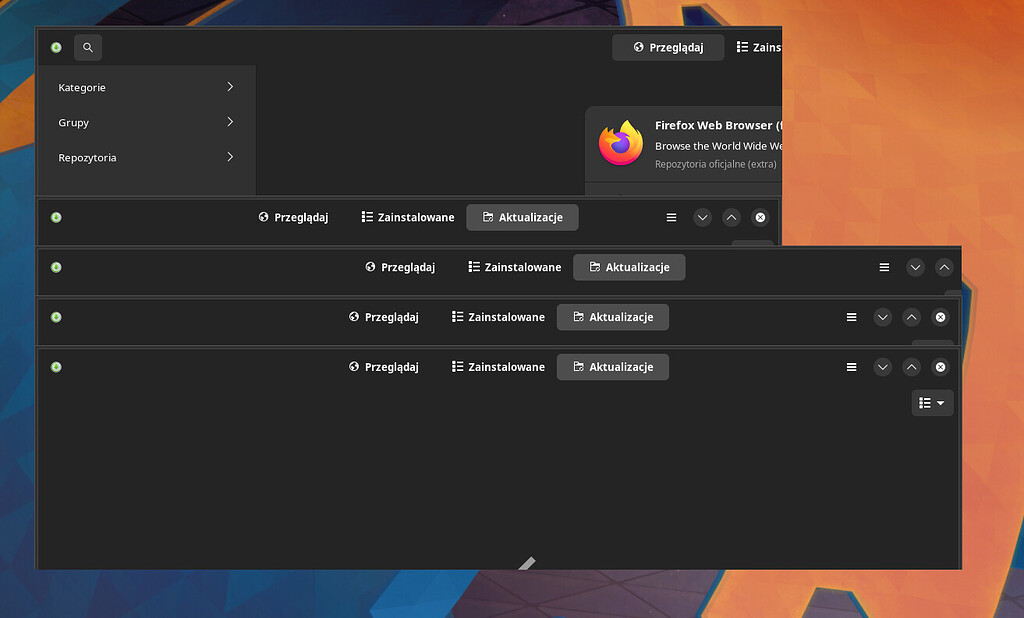This screenshot has width=1024, height=618.
Task: Click the Firefox logo in the package result
Action: click(621, 143)
